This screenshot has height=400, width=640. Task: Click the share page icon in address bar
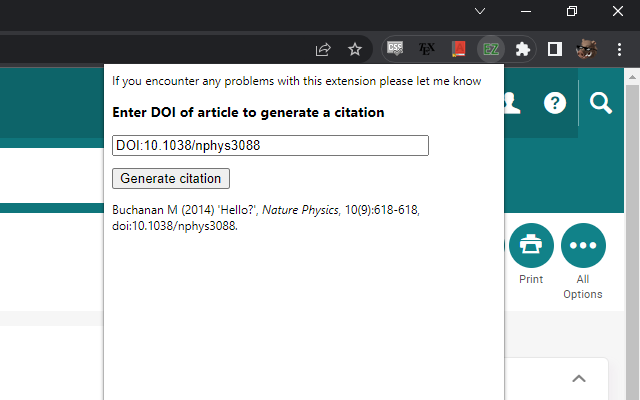(x=322, y=50)
